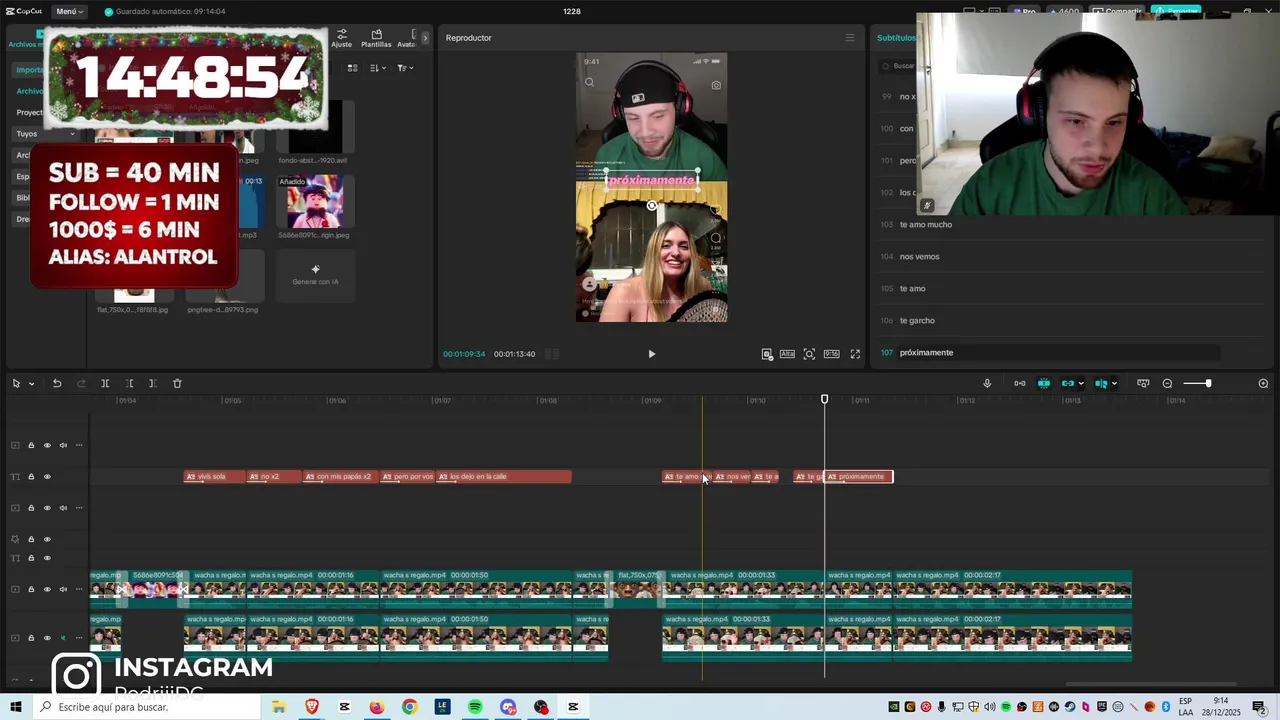Viewport: 1280px width, 720px height.
Task: Select the Lego character image thumbnail
Action: click(315, 202)
